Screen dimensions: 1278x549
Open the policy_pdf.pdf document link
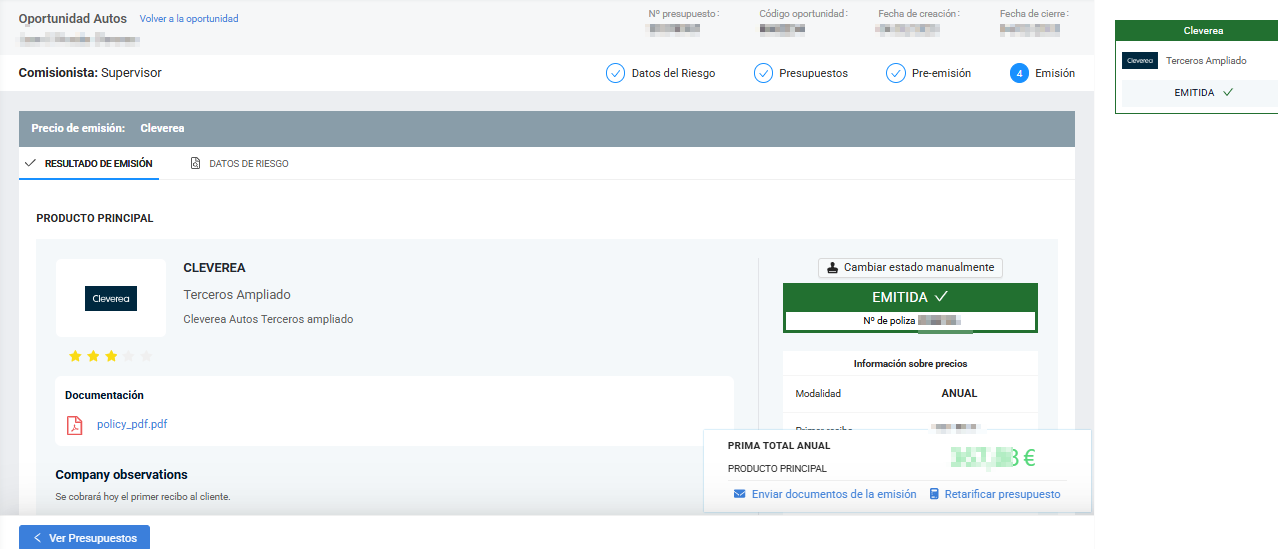pos(132,424)
